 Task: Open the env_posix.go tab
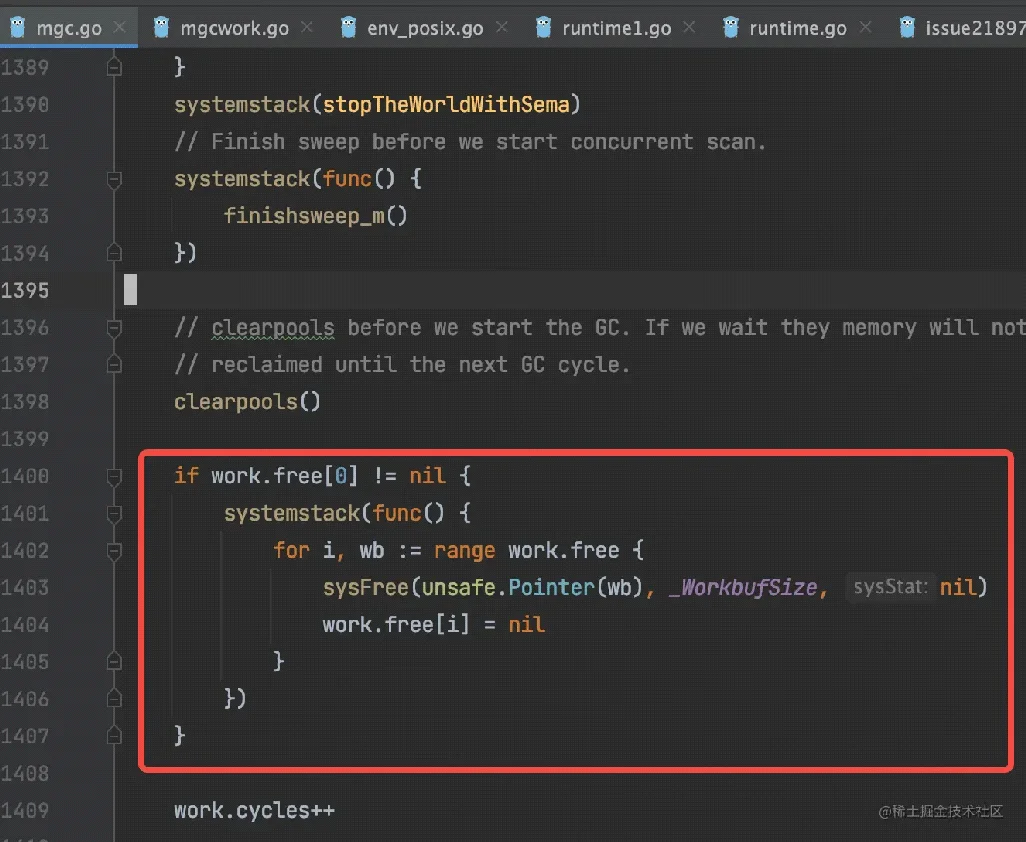click(x=425, y=28)
